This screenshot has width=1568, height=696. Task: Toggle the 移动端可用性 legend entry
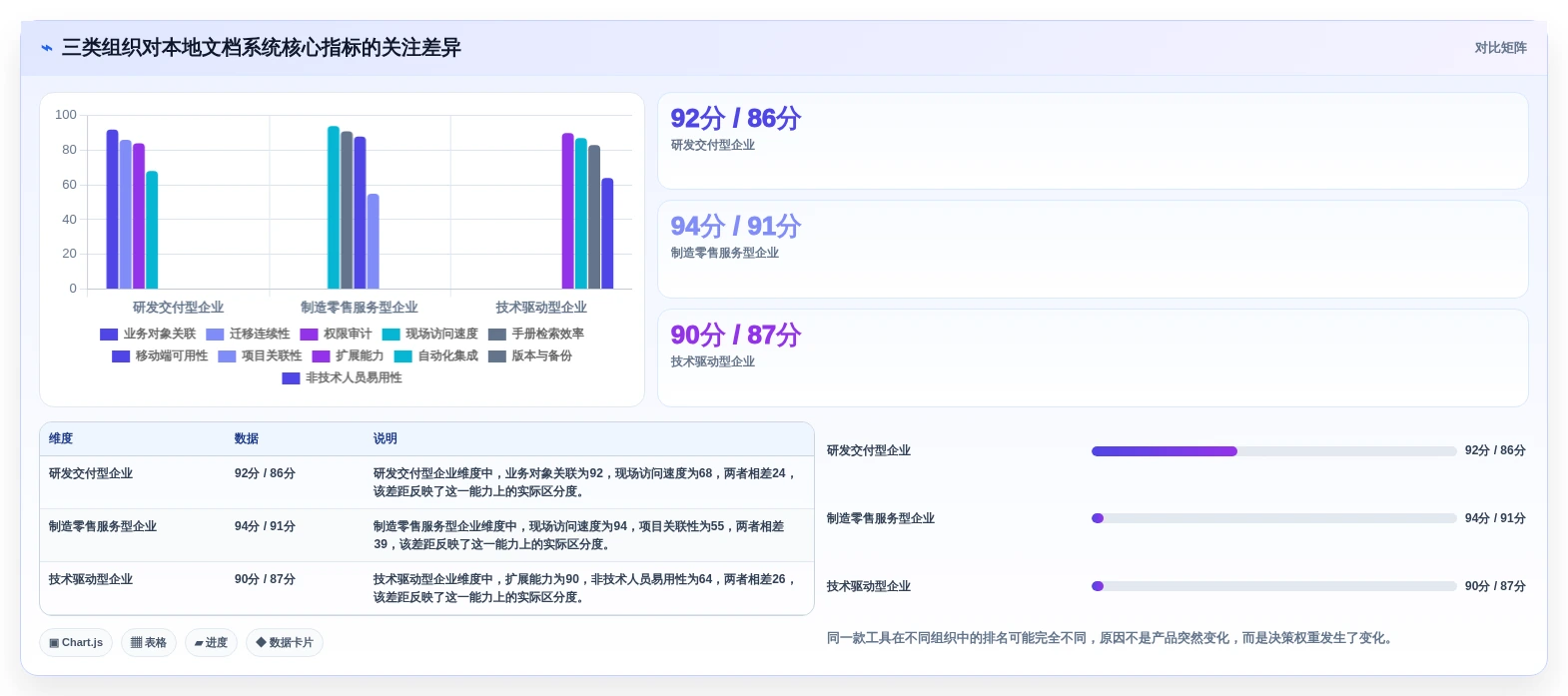[x=160, y=356]
